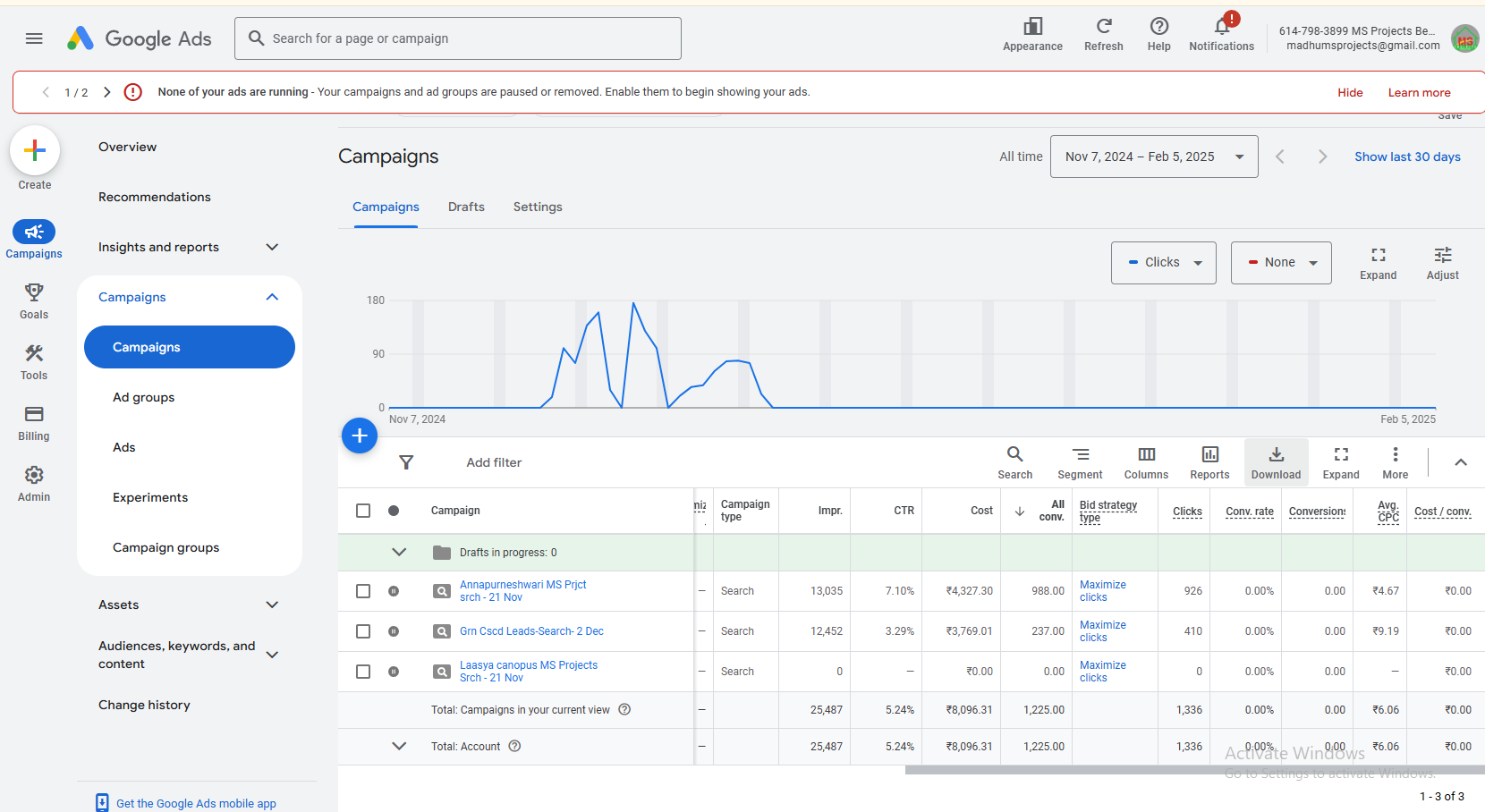Click the blue plus new campaign button
The image size is (1485, 812).
pos(360,436)
